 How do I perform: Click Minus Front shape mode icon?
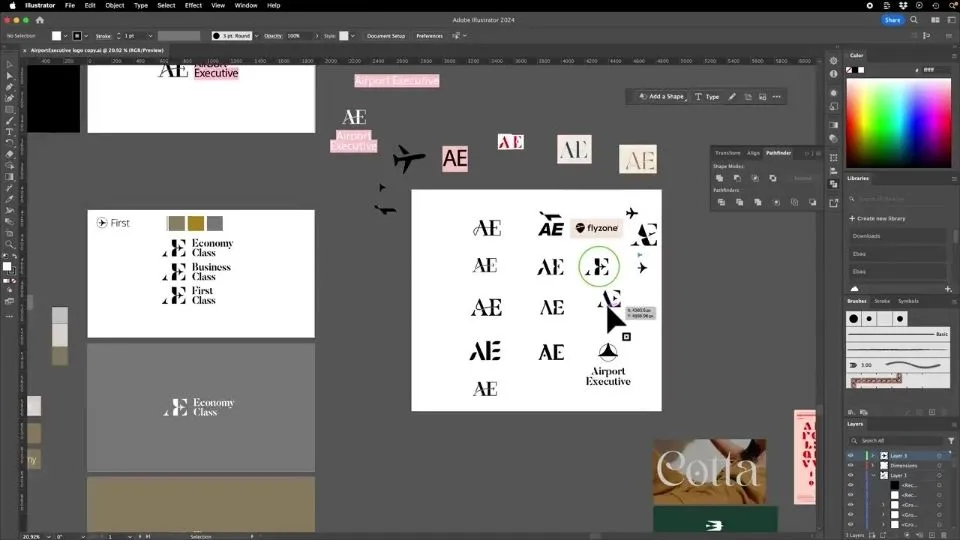737,178
